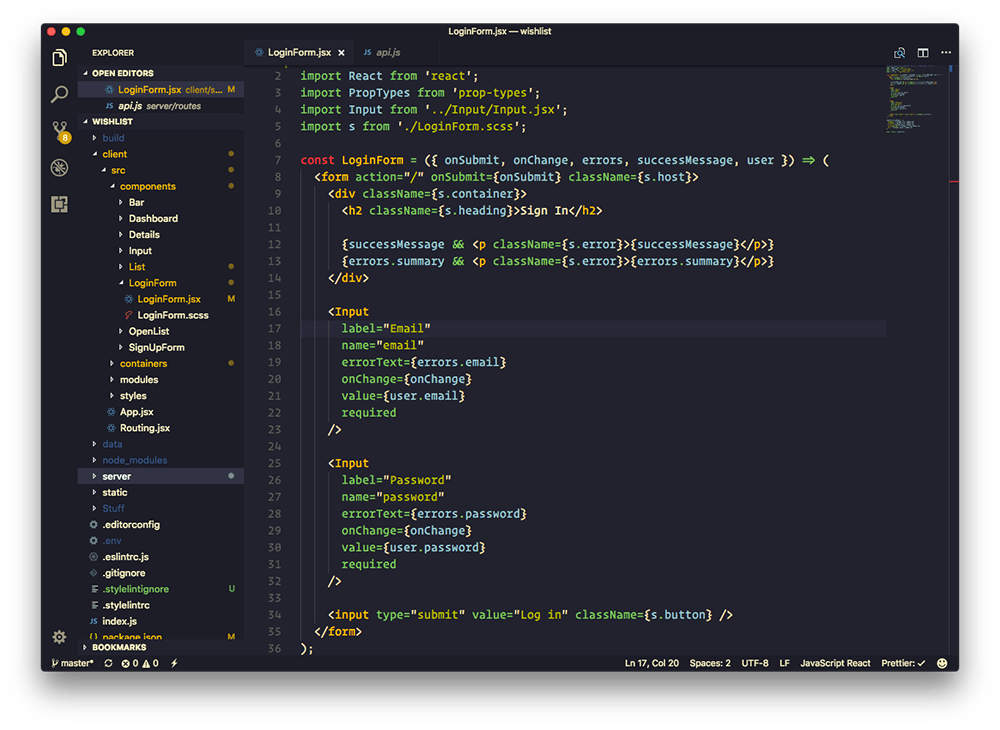Image resolution: width=1000 pixels, height=730 pixels.
Task: Select the server folder
Action: pyautogui.click(x=161, y=476)
